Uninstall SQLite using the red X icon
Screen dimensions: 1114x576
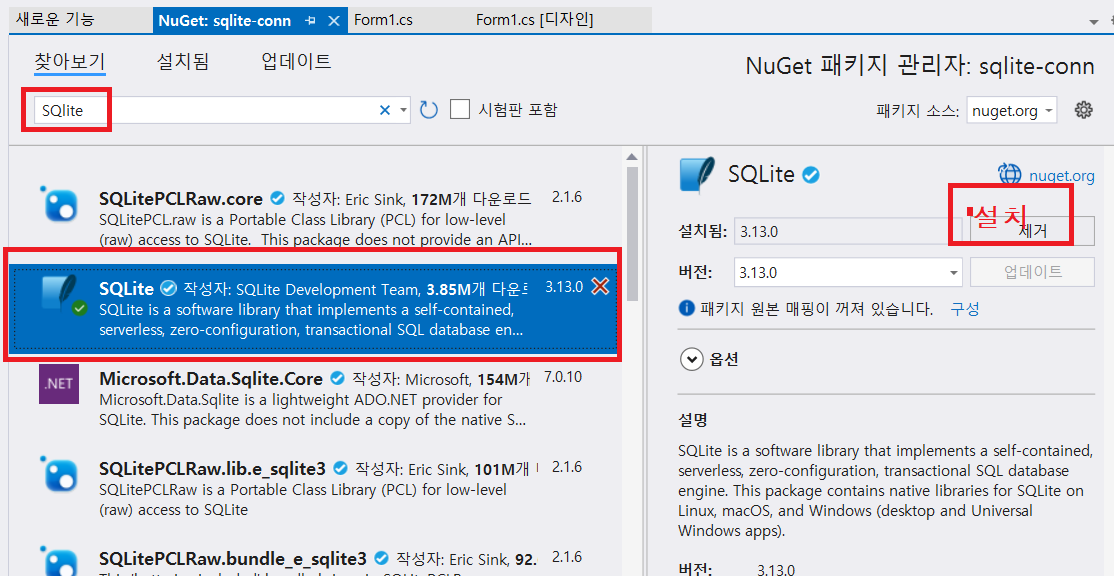tap(600, 286)
